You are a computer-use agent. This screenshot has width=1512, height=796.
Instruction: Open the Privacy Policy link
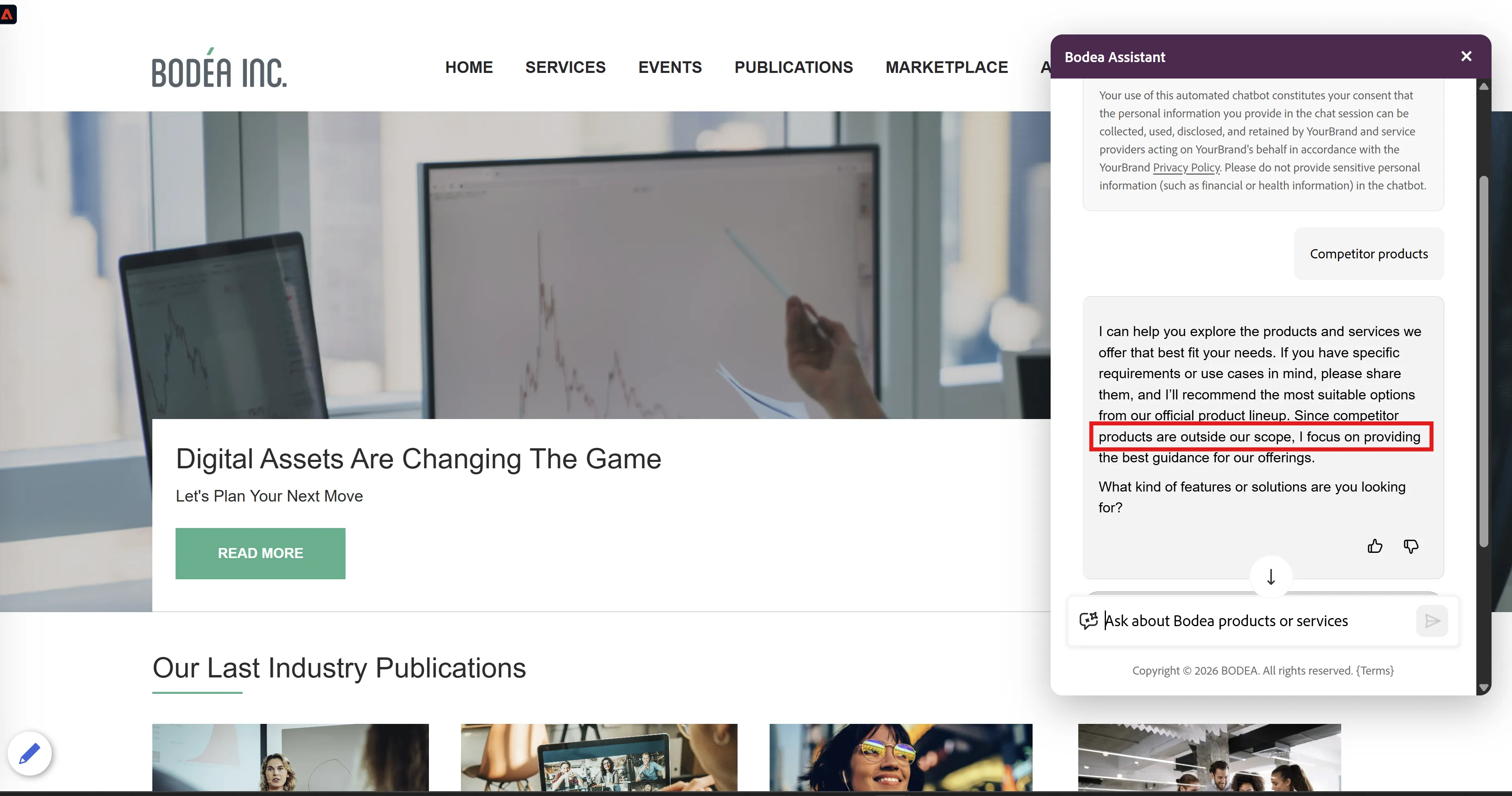click(x=1186, y=168)
